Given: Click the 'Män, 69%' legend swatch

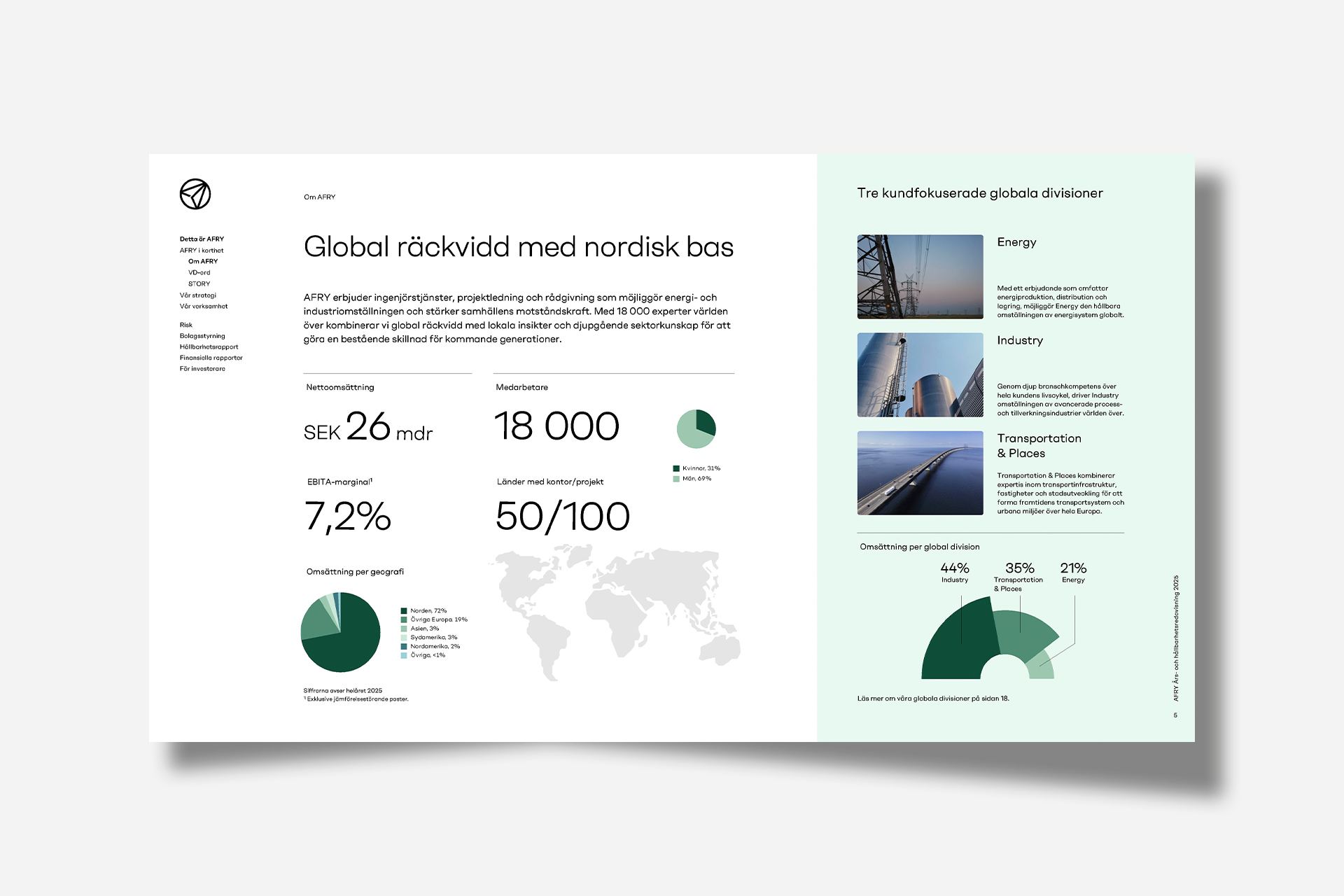Looking at the screenshot, I should 676,479.
